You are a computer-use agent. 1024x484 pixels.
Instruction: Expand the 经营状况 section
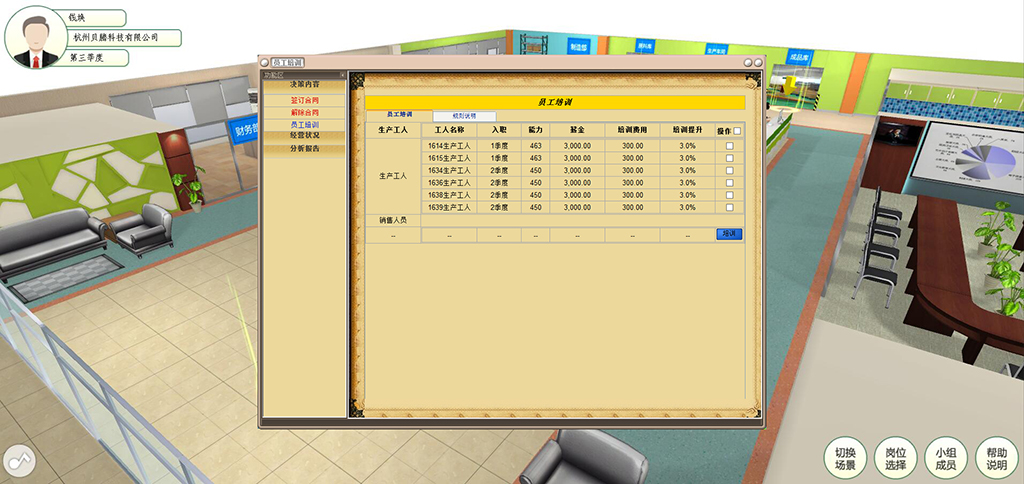pyautogui.click(x=304, y=136)
